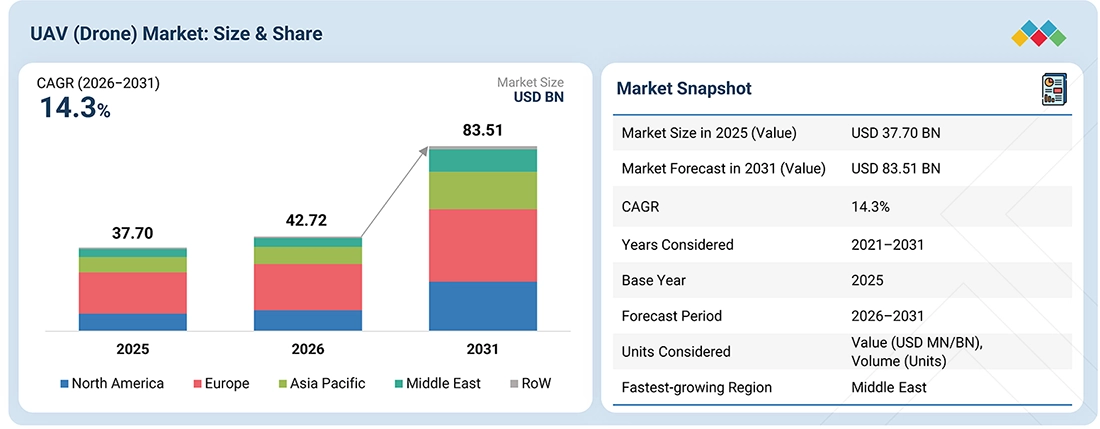Screen dimensions: 1100x429
Task: Click the 'USD 83.51 BN' table value
Action: (896, 168)
